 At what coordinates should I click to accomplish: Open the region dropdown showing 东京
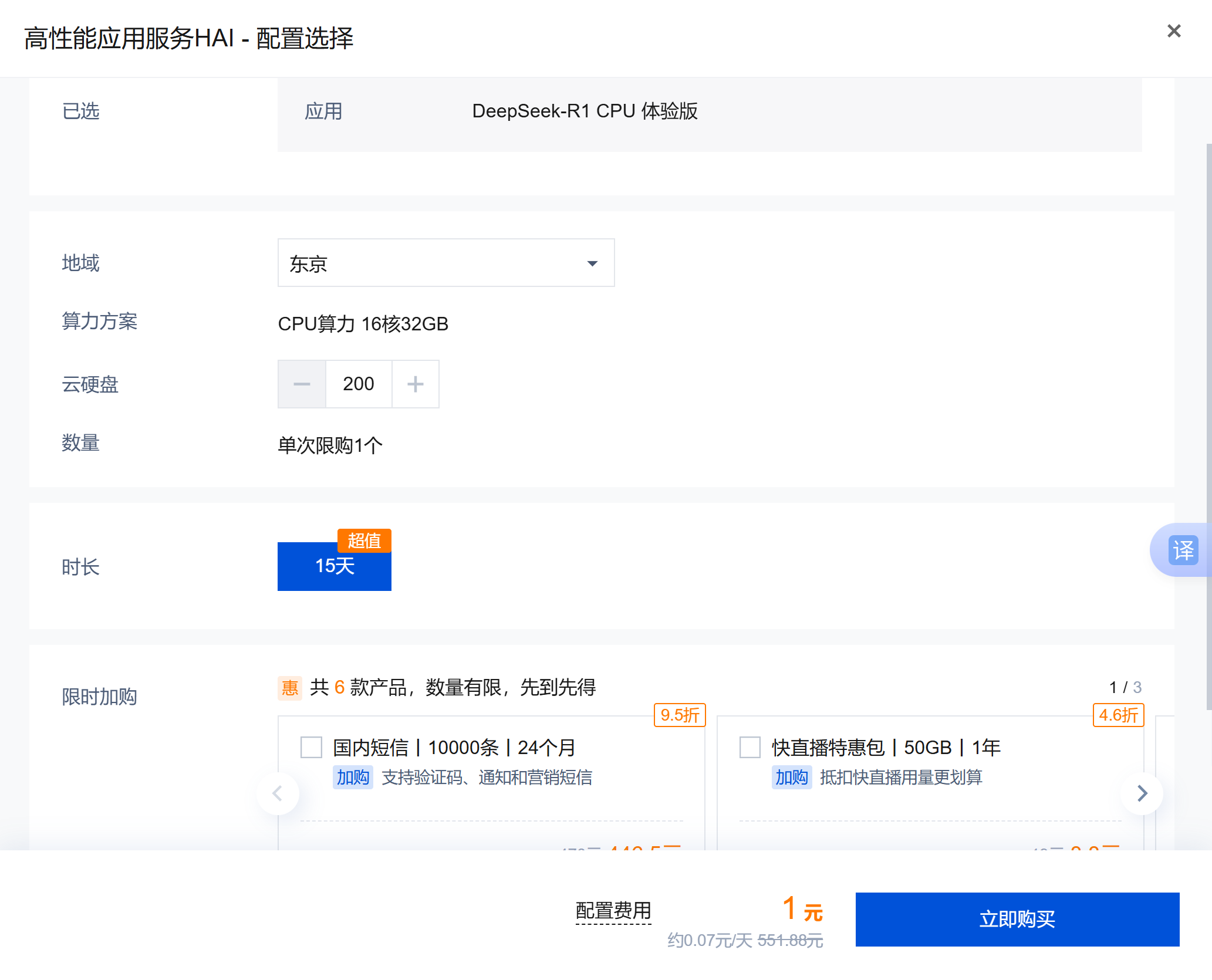[x=445, y=263]
